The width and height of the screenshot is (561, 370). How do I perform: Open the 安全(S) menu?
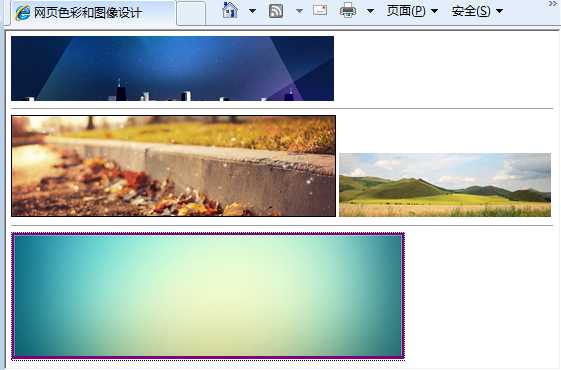click(477, 11)
